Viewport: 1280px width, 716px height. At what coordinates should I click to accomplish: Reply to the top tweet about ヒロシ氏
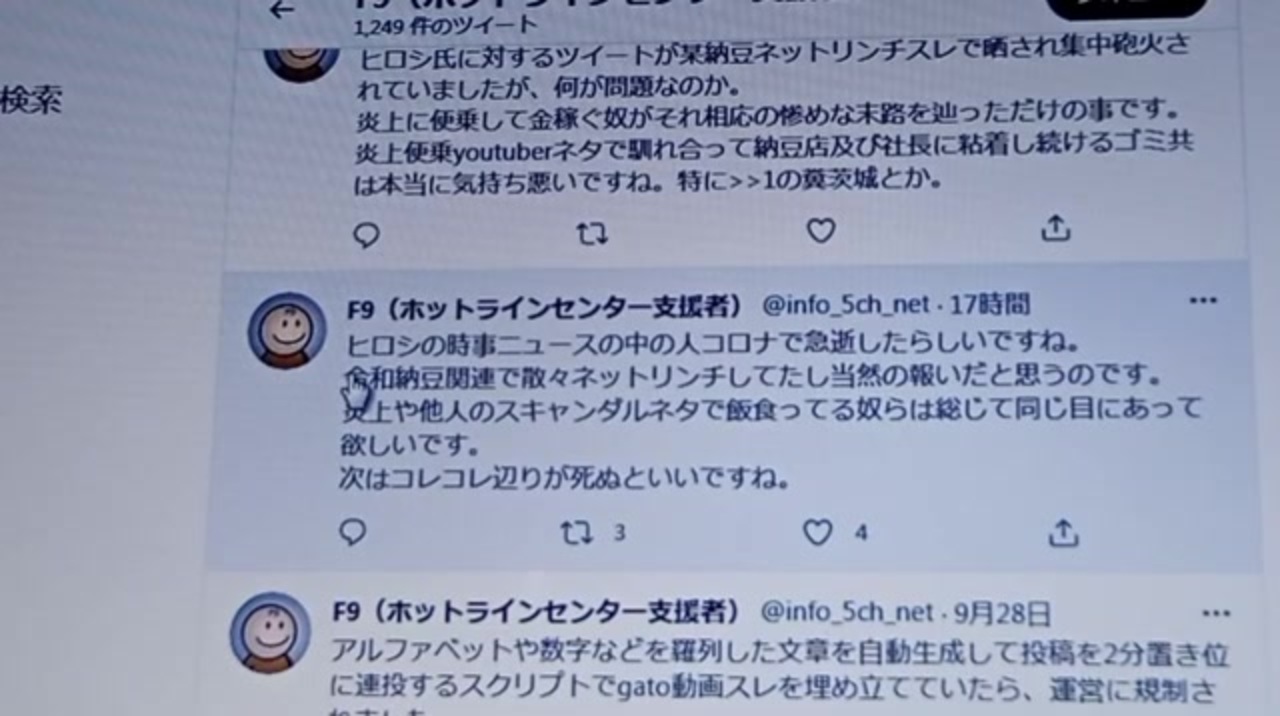[367, 234]
